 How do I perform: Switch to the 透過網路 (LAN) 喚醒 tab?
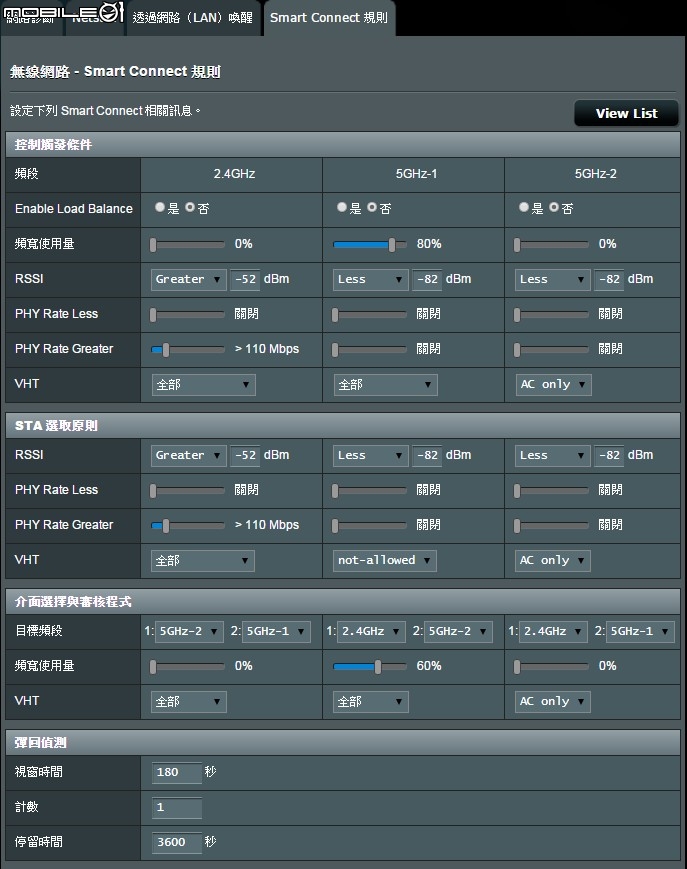tap(192, 18)
